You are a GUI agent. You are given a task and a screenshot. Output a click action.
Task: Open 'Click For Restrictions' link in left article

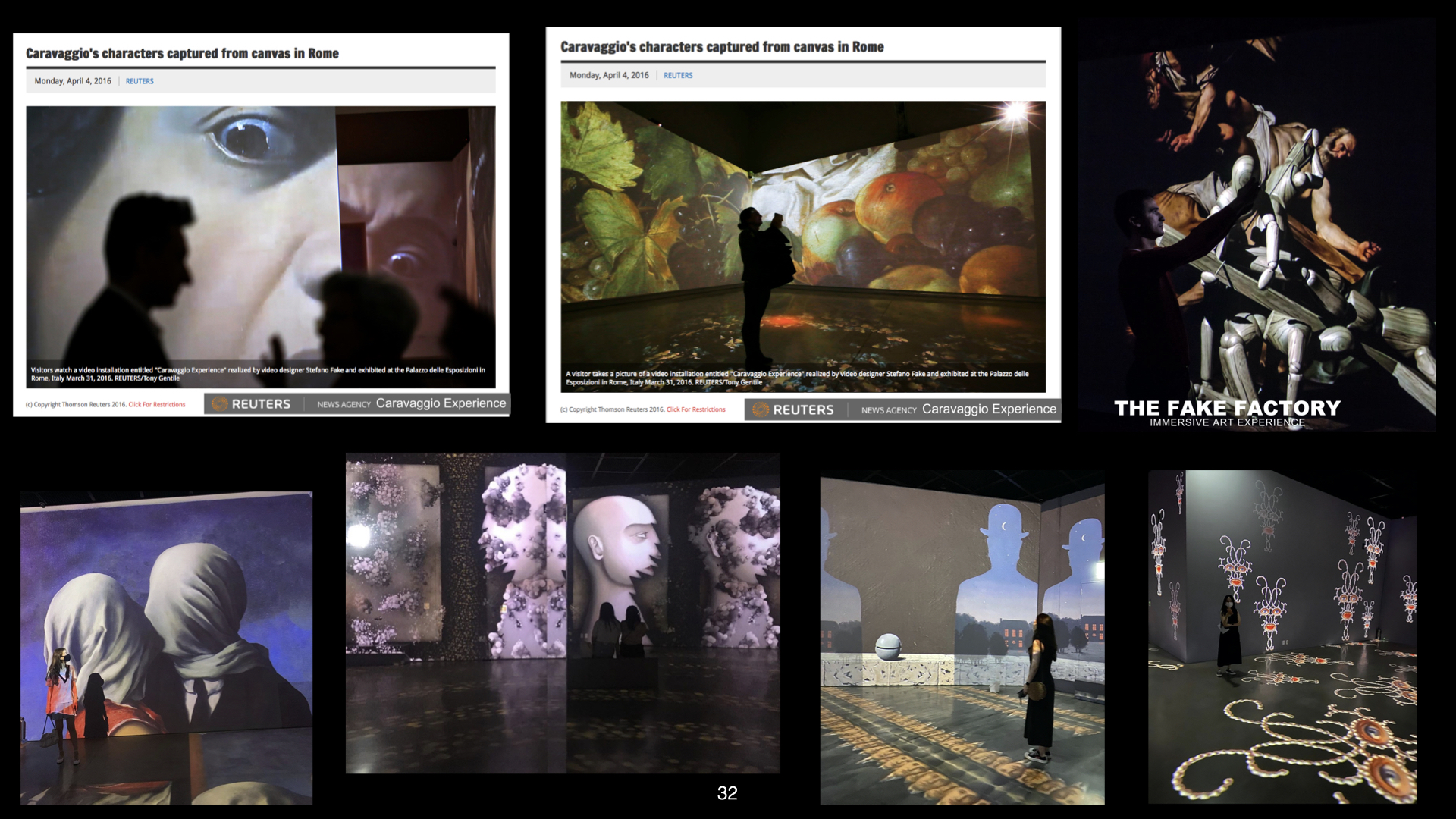[x=157, y=405]
